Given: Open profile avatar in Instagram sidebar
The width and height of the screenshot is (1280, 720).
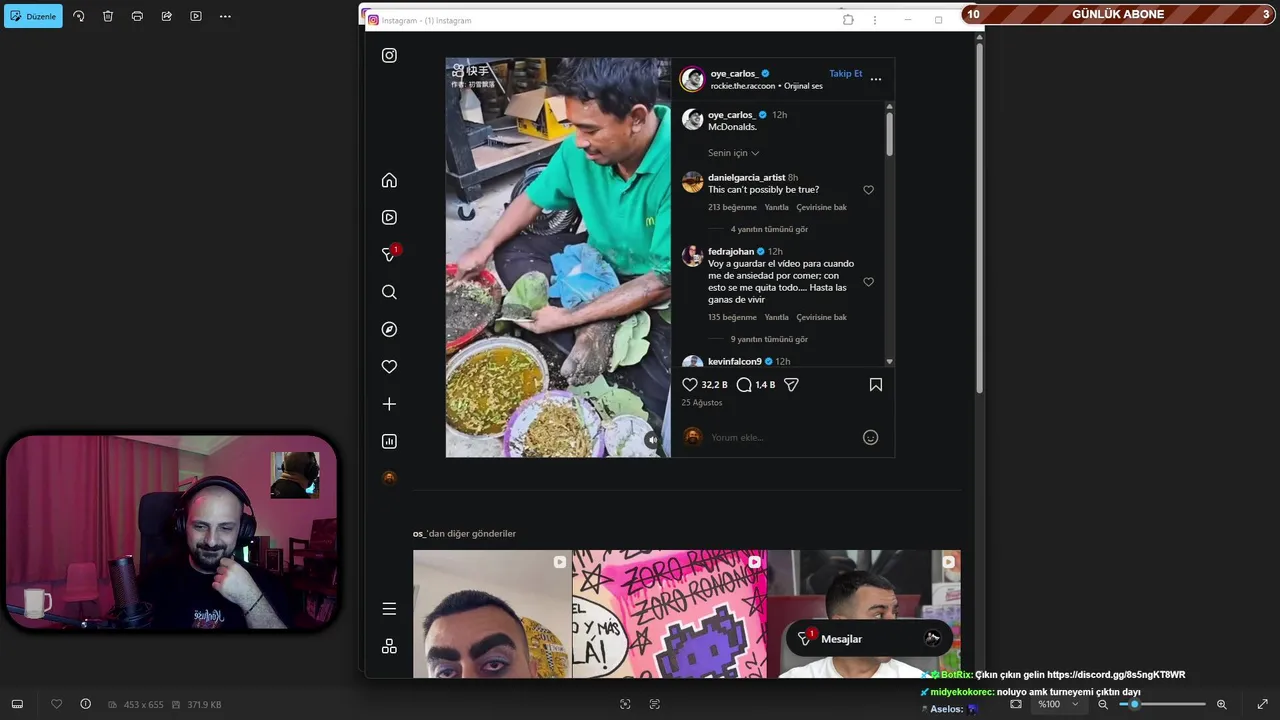Looking at the screenshot, I should [x=389, y=478].
